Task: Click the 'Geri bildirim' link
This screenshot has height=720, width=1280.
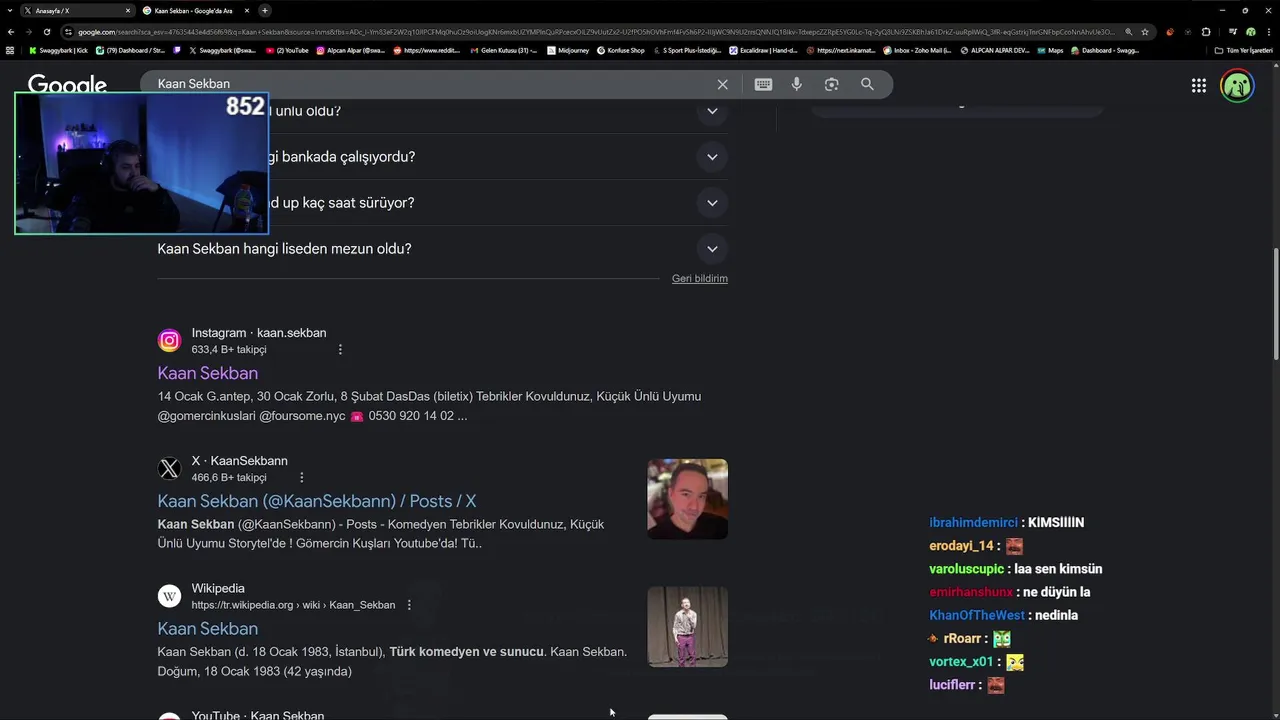Action: (700, 278)
